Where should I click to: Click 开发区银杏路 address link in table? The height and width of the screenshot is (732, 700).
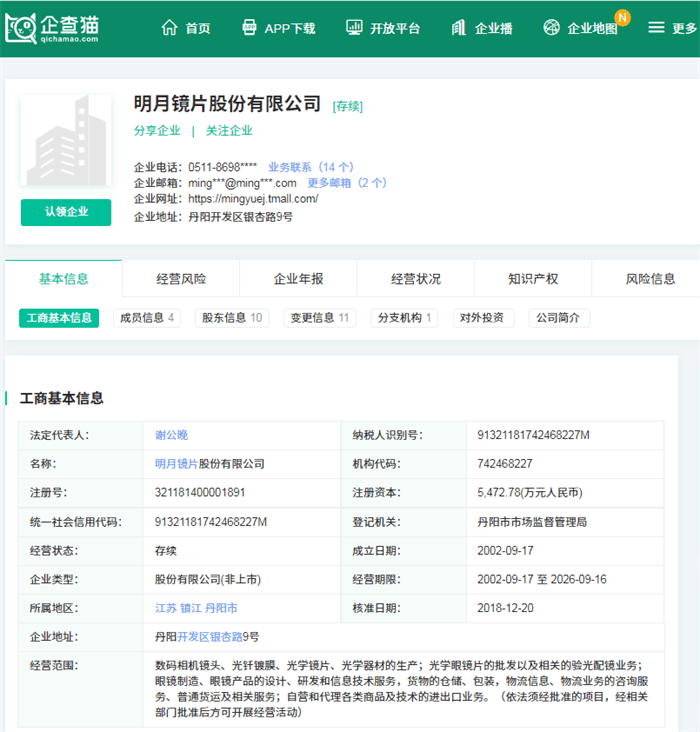pyautogui.click(x=210, y=637)
